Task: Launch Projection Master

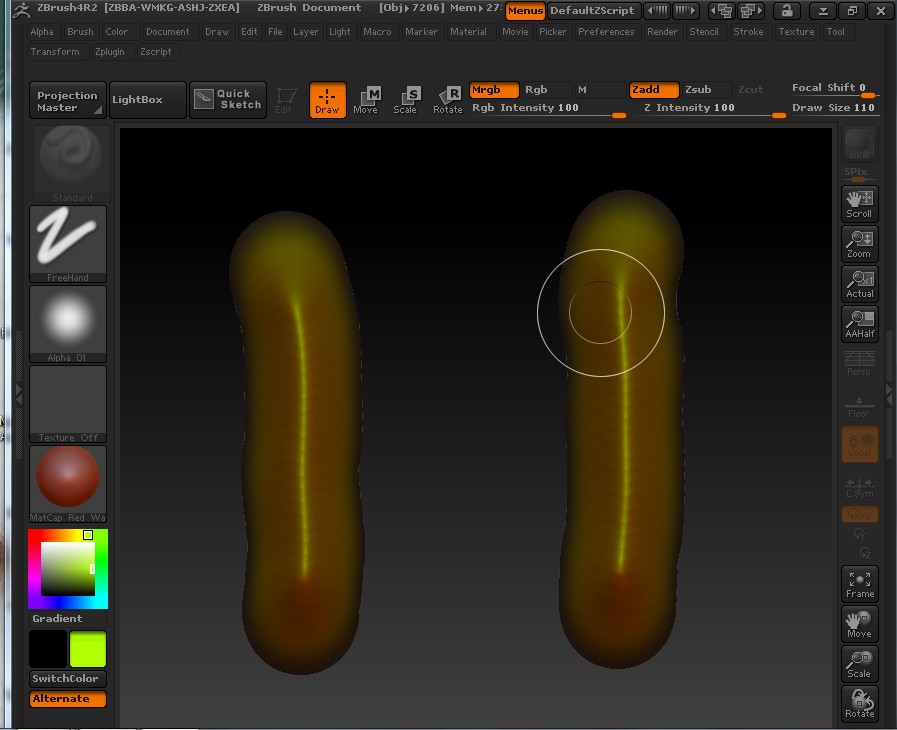Action: click(67, 100)
